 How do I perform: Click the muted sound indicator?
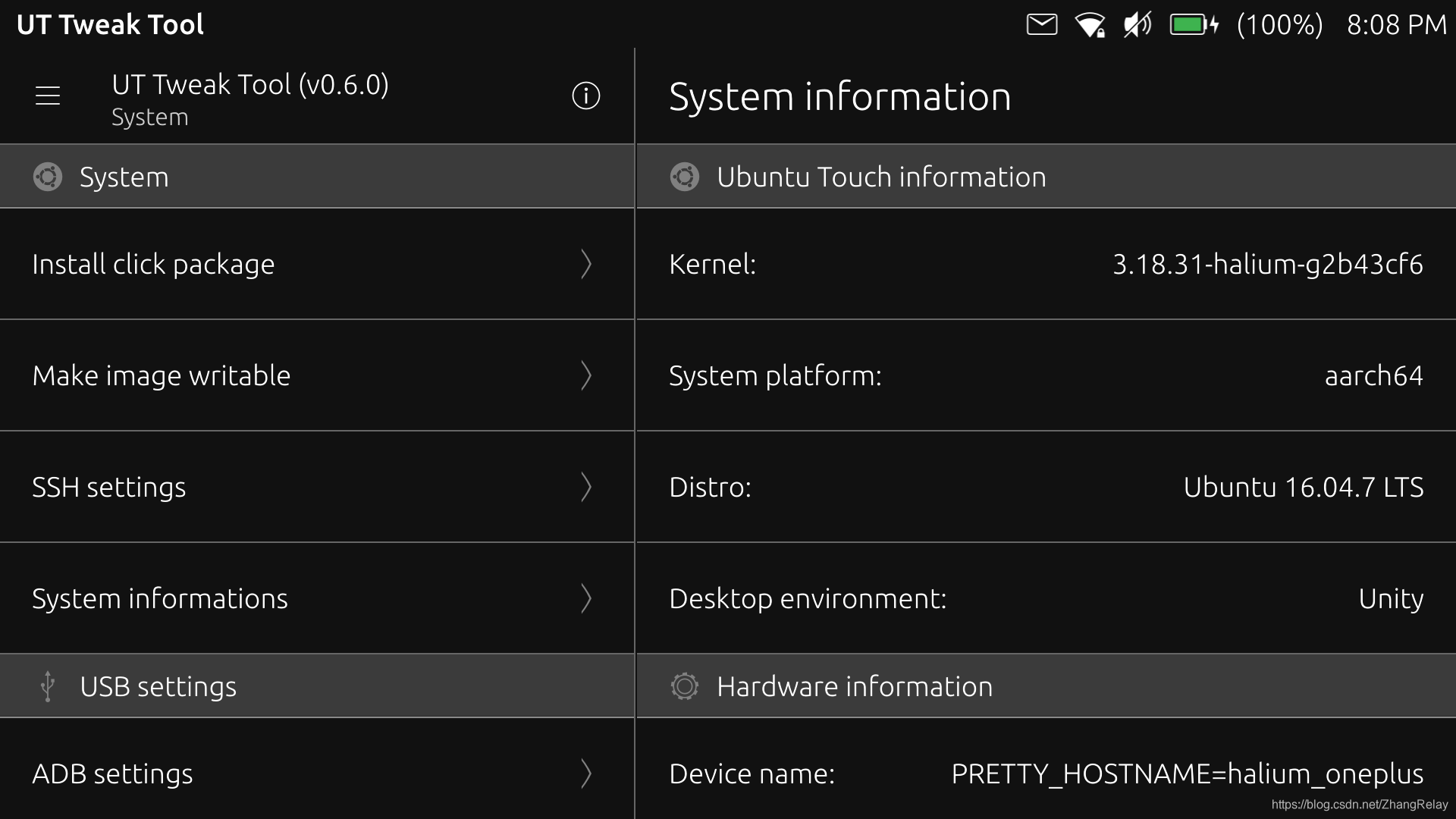pyautogui.click(x=1137, y=24)
